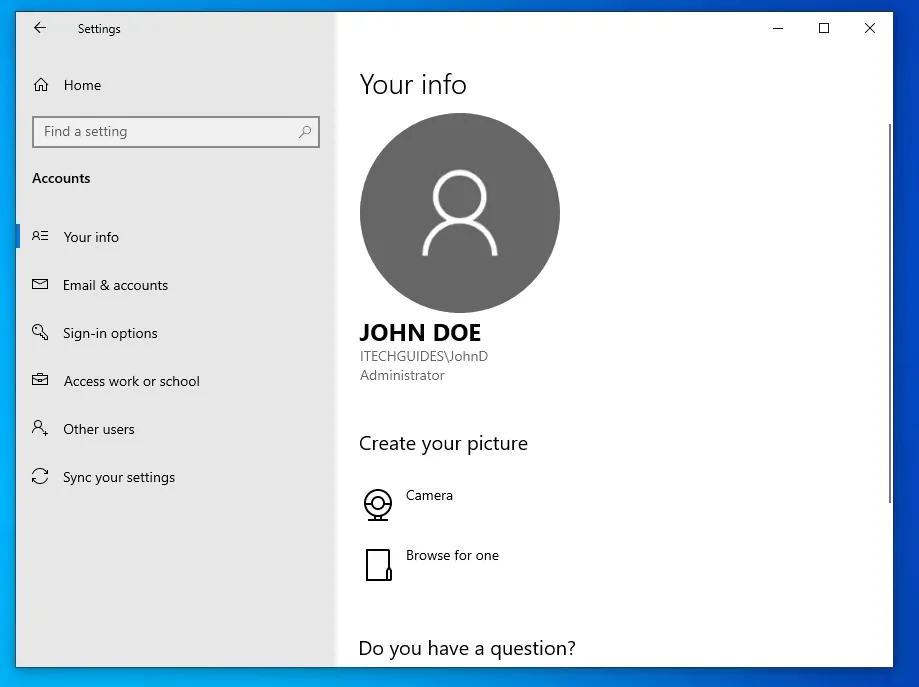Open Email & accounts from the sidebar

click(115, 284)
